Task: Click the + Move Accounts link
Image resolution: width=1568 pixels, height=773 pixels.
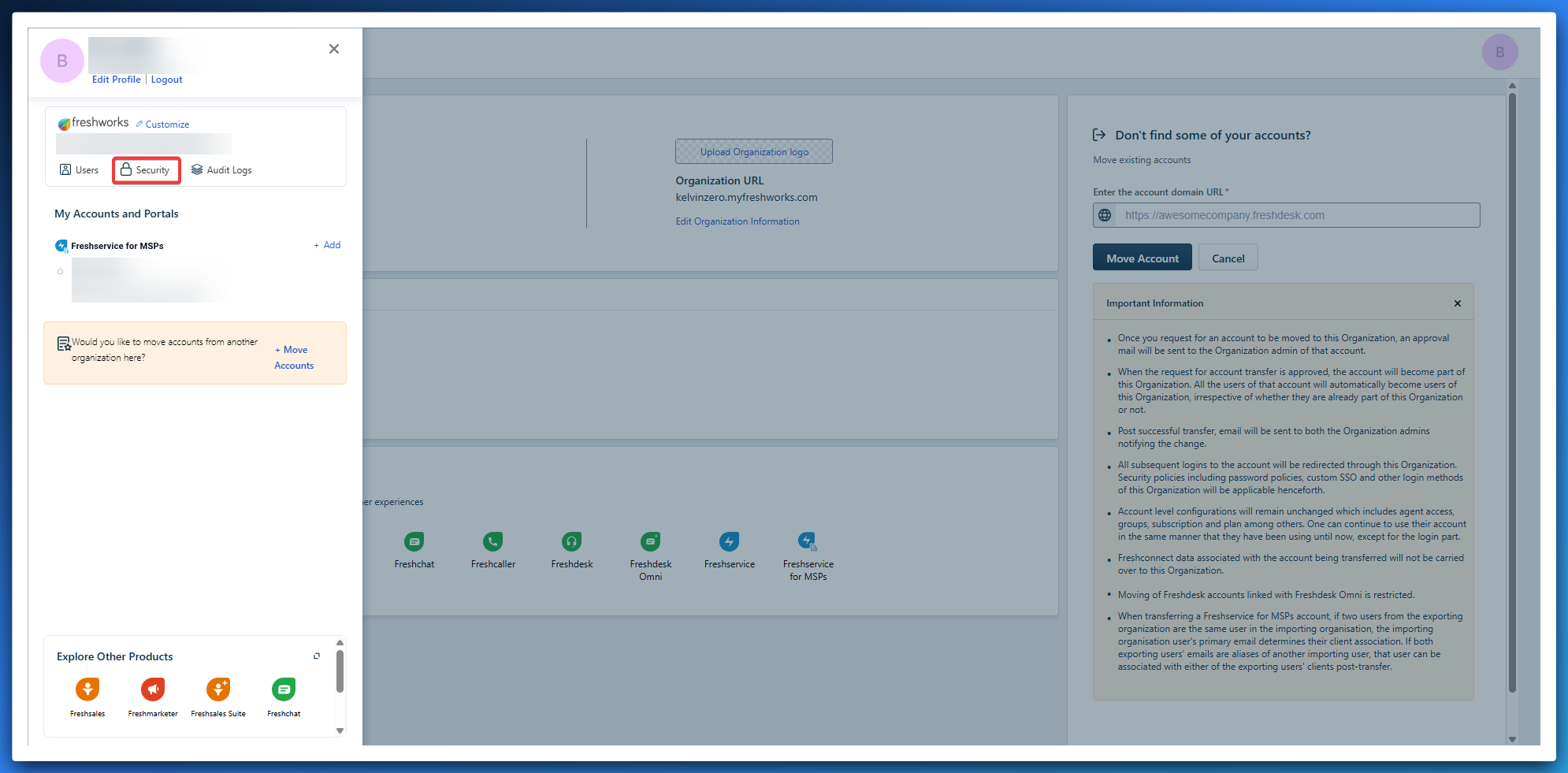Action: tap(294, 358)
